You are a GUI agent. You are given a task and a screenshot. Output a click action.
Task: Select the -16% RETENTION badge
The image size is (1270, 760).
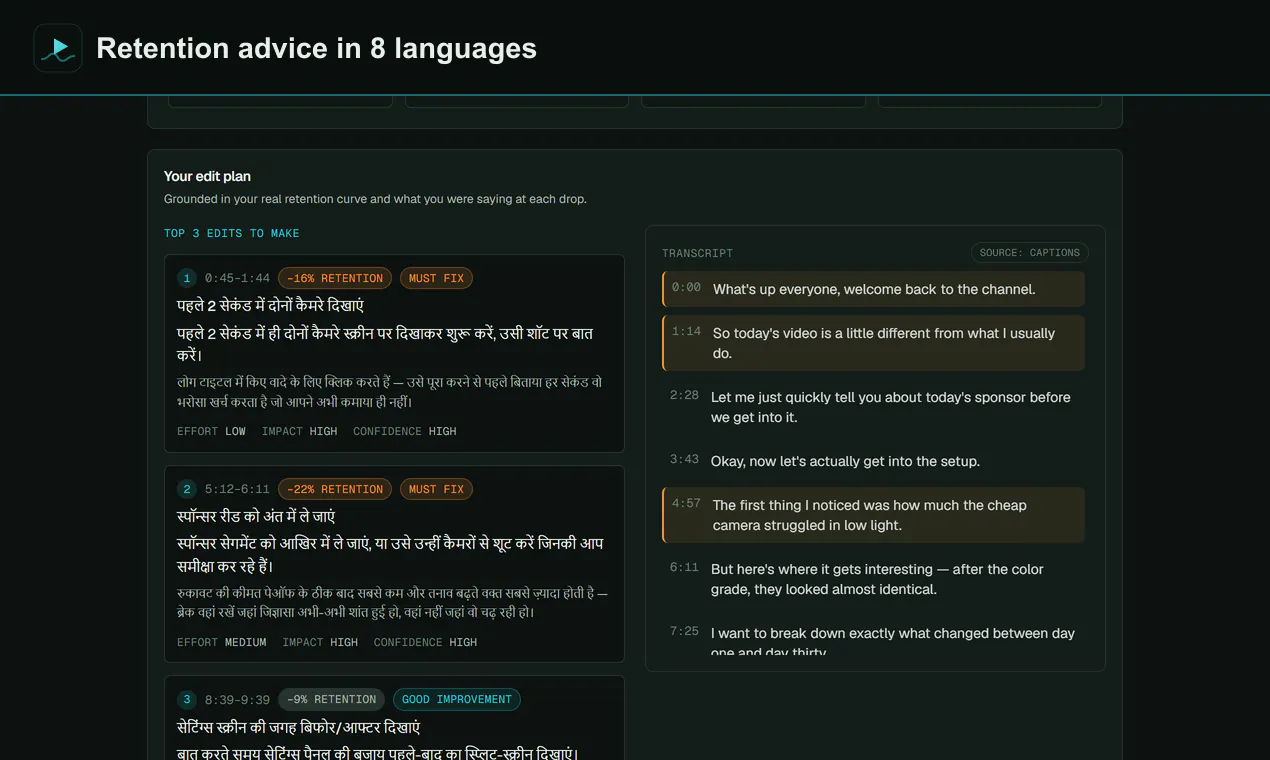[x=335, y=278]
